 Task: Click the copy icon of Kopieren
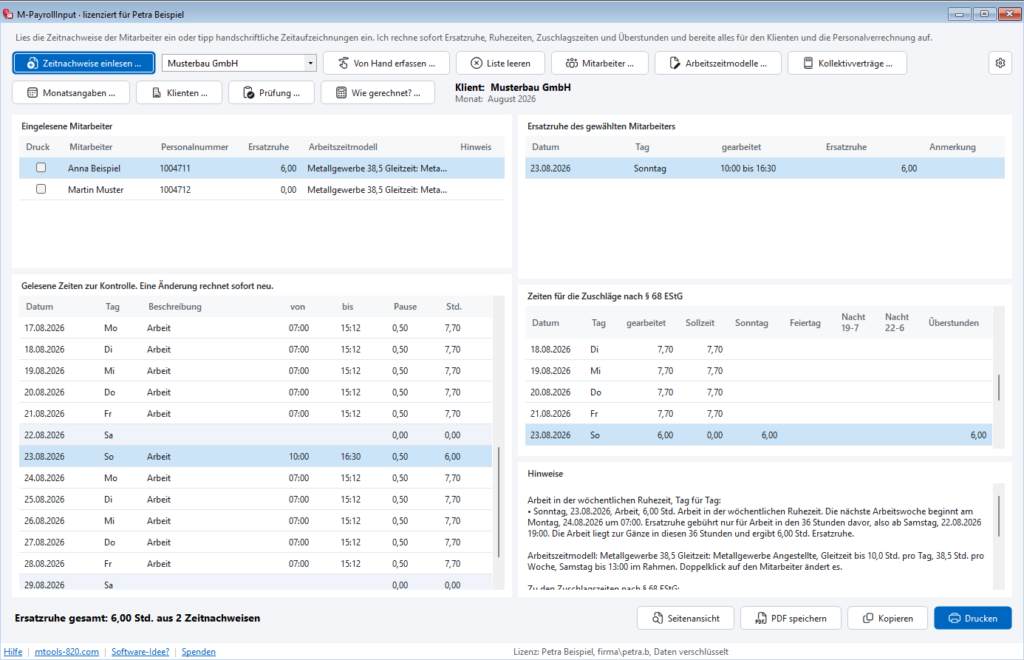(x=868, y=618)
